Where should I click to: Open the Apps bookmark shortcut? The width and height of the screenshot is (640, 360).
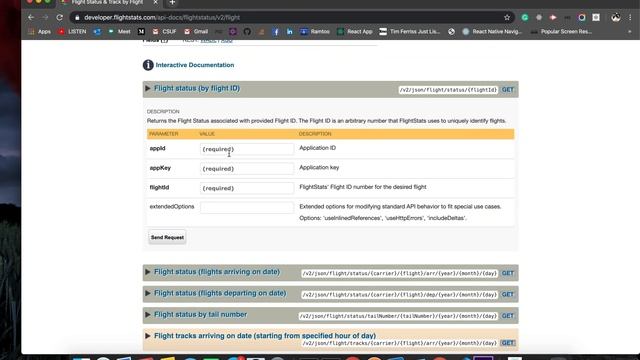click(39, 31)
